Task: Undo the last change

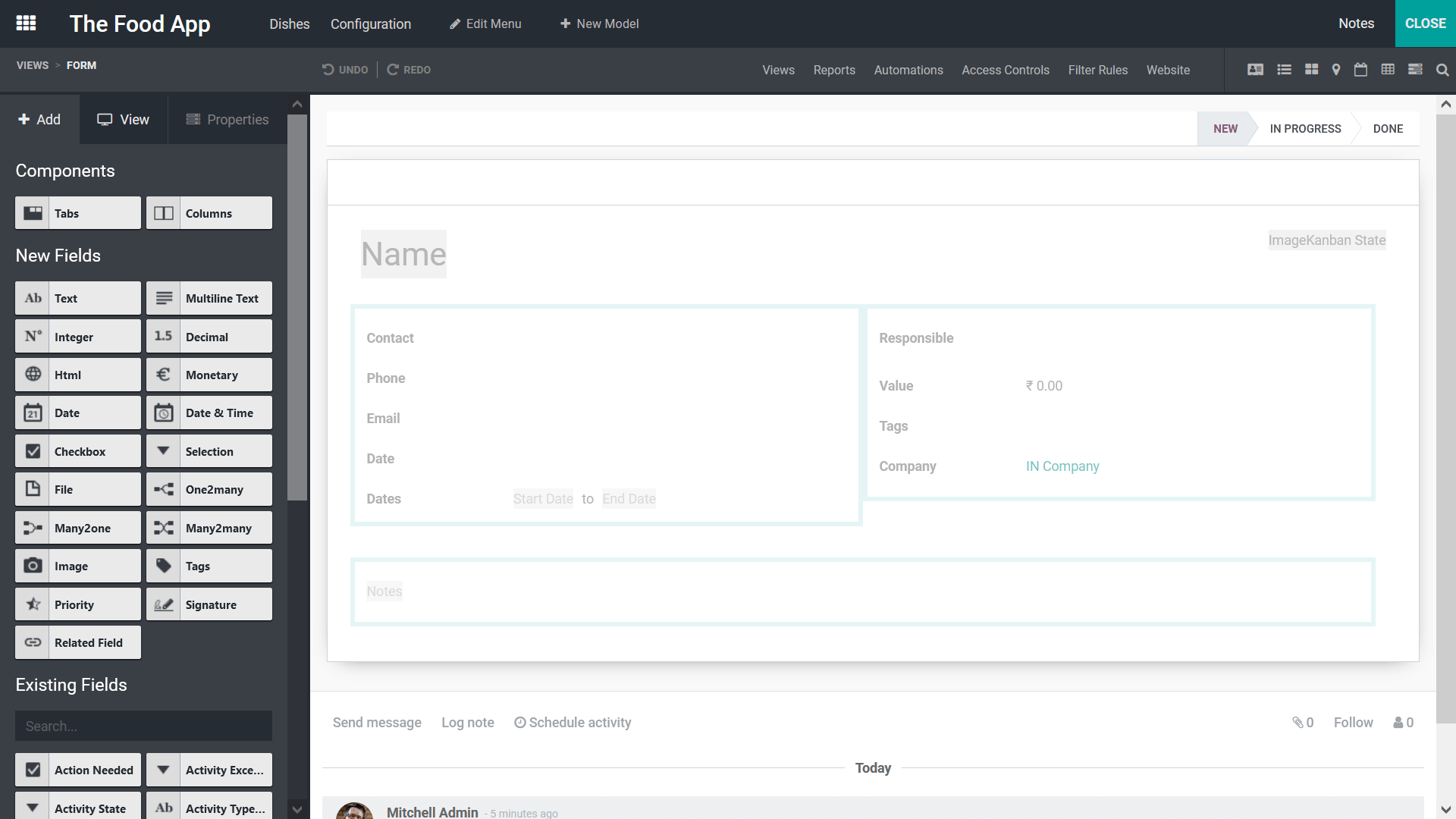Action: point(345,70)
